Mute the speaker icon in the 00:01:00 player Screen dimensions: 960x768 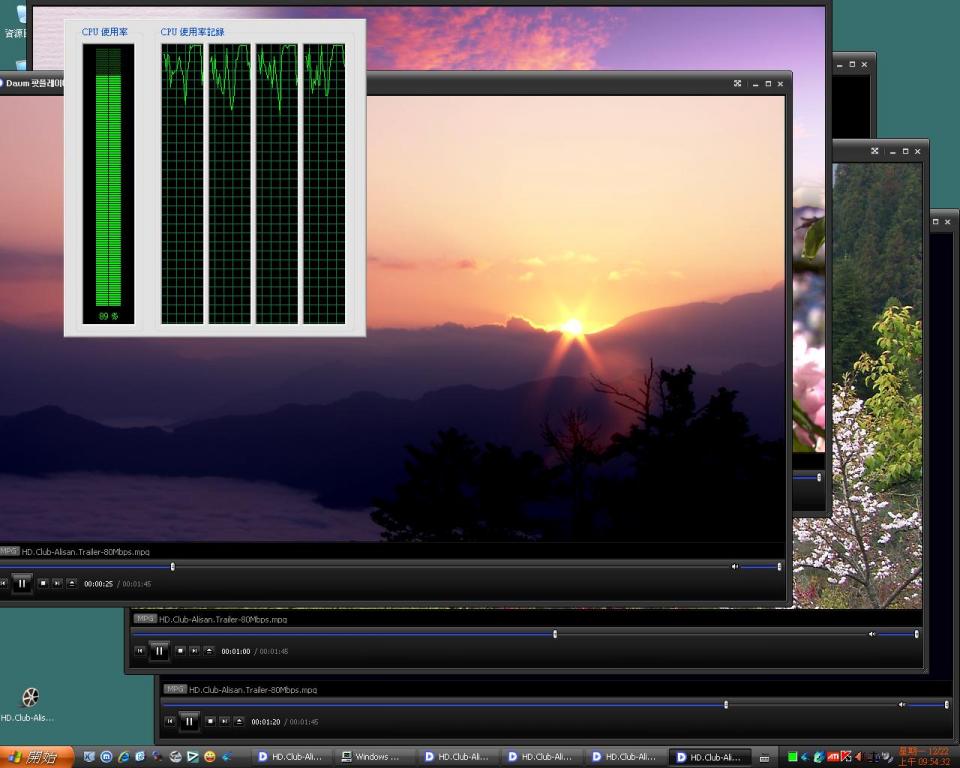point(871,634)
